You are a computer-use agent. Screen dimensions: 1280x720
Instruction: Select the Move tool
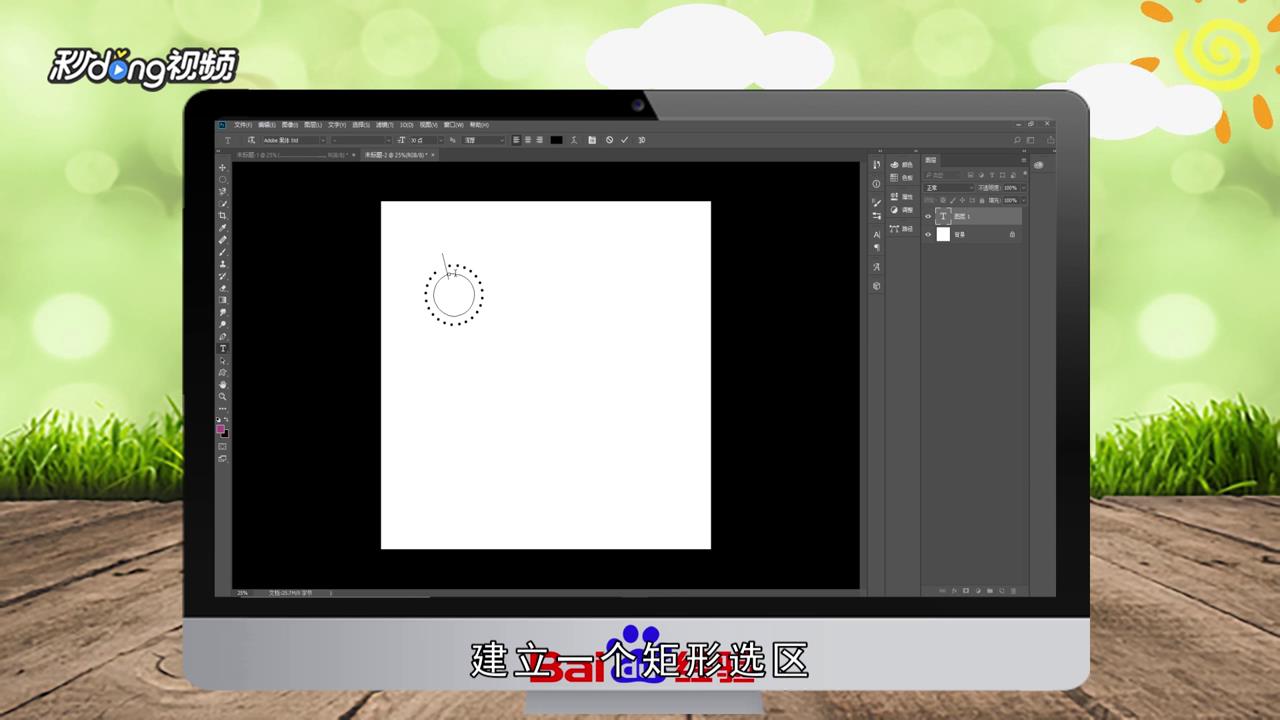point(221,167)
